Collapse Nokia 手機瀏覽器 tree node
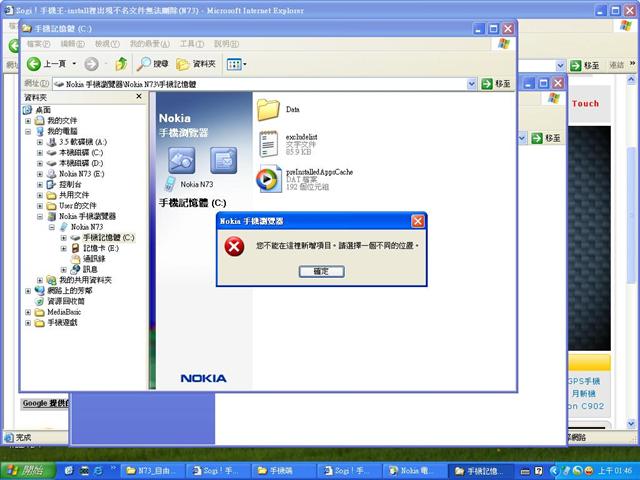Viewport: 640px width, 480px height. tap(40, 216)
